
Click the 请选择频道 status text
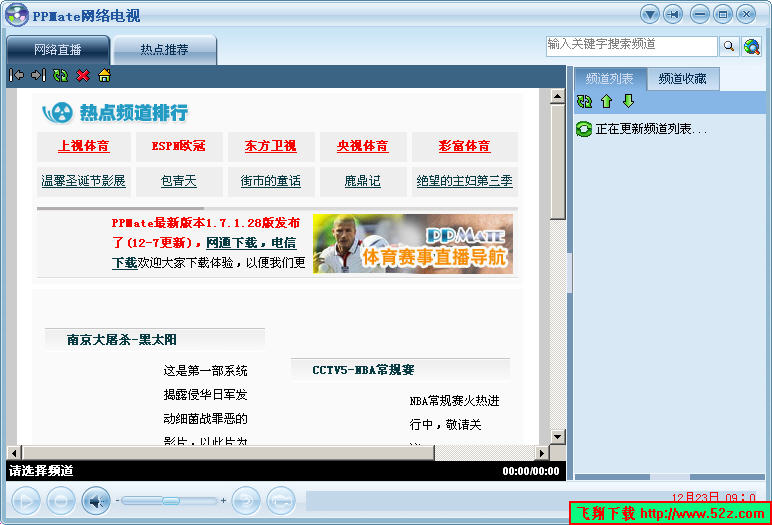41,471
